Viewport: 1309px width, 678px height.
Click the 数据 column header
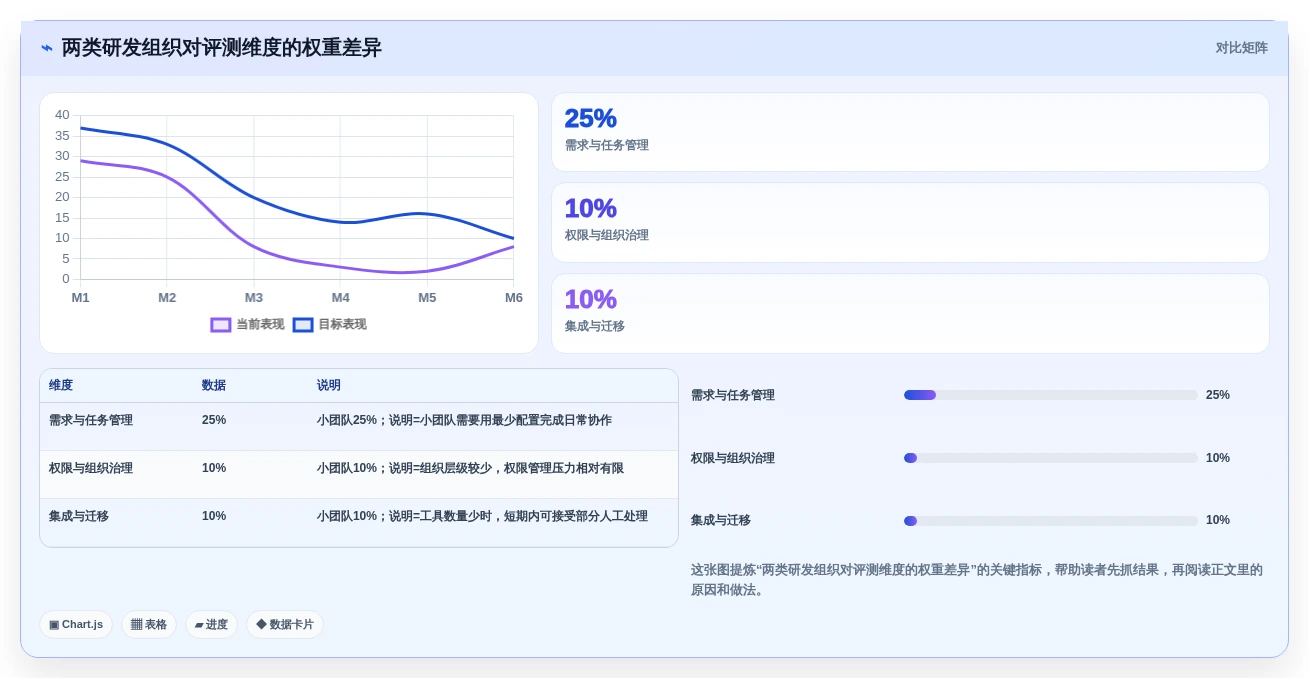[x=214, y=386]
